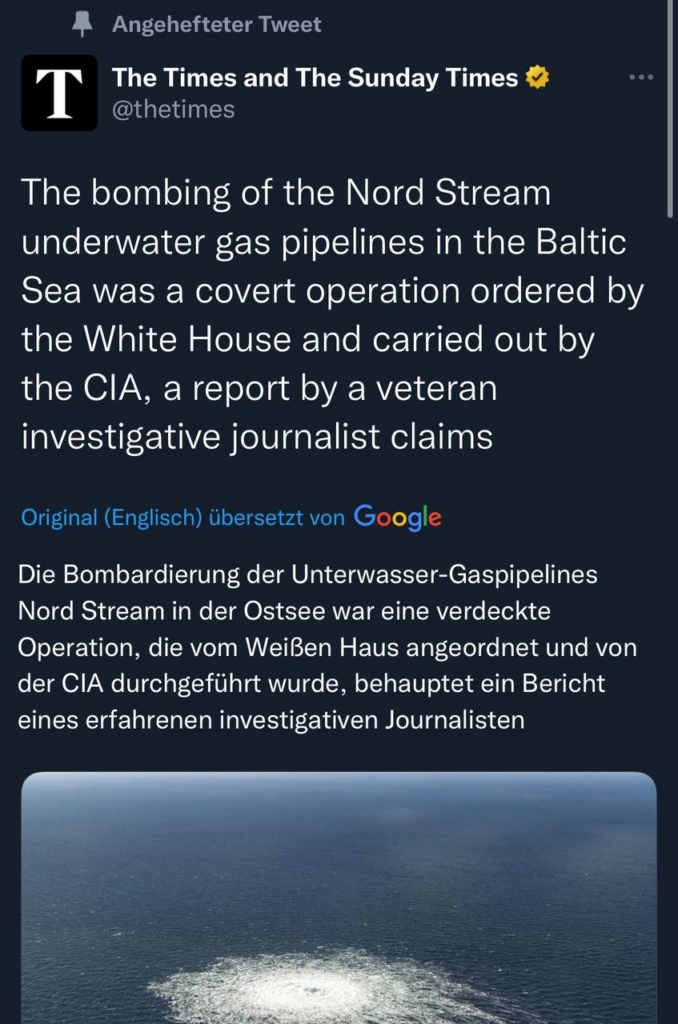This screenshot has width=678, height=1024.
Task: Click the gold verified badge
Action: [537, 78]
